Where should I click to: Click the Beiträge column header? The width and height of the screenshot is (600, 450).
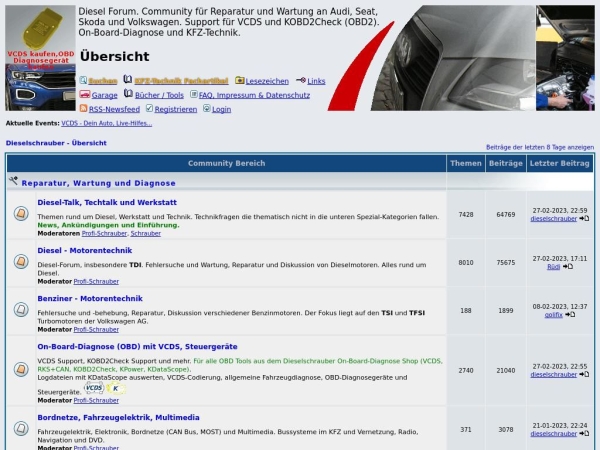click(x=505, y=163)
